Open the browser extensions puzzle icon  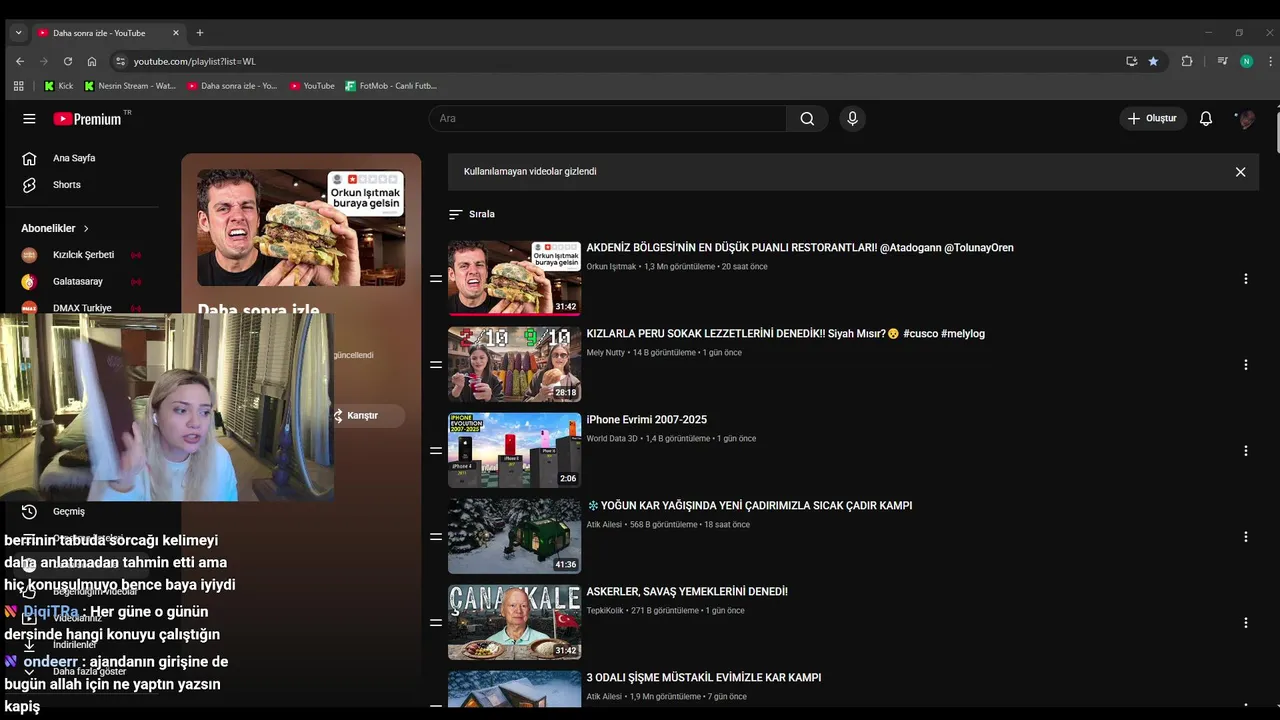1187,61
